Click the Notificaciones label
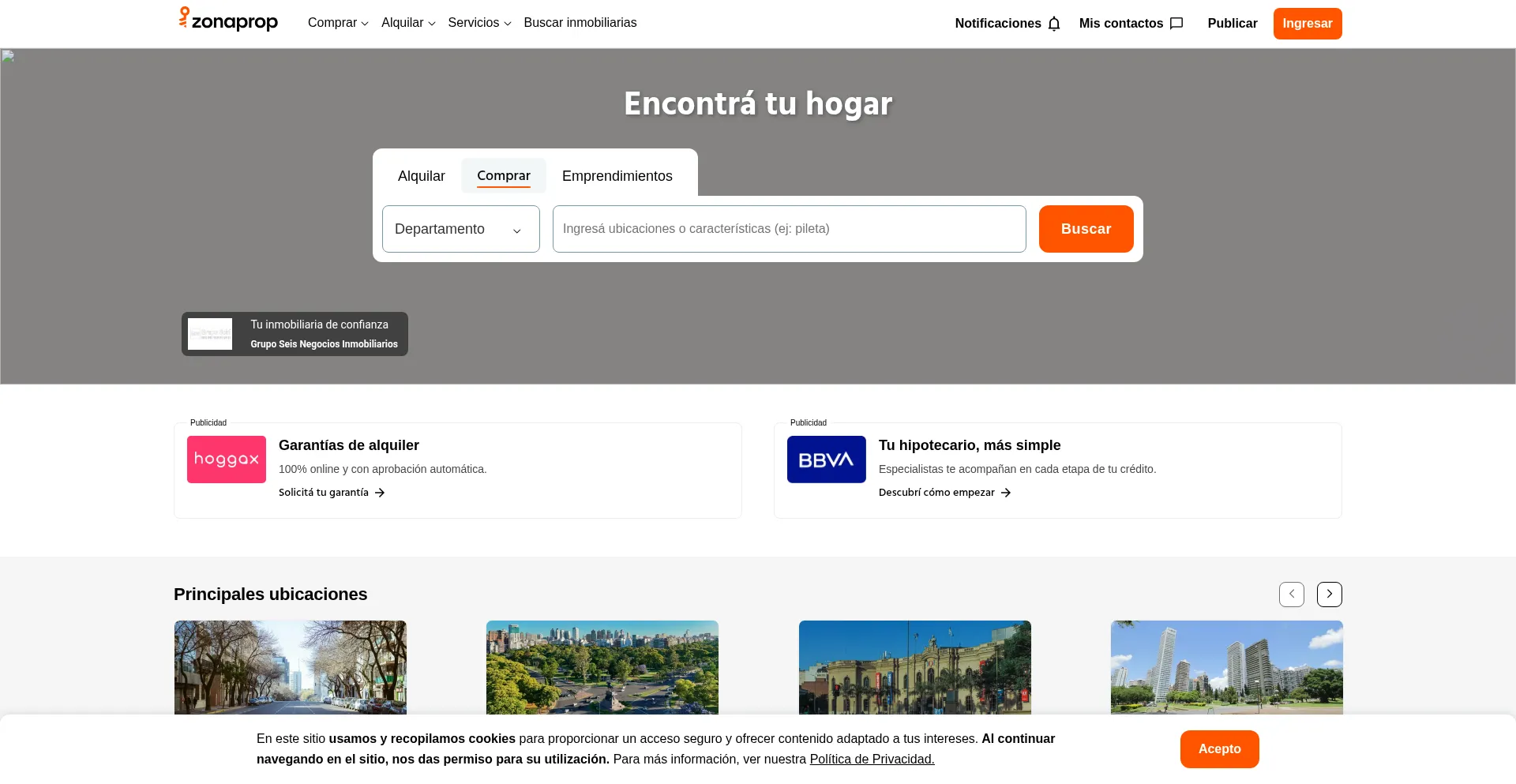 coord(998,24)
